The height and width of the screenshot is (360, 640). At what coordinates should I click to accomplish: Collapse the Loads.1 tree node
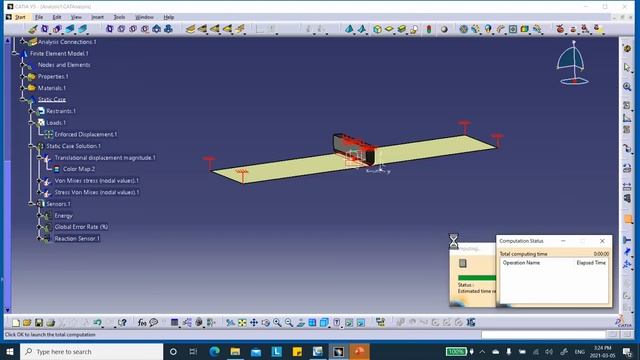click(x=31, y=122)
